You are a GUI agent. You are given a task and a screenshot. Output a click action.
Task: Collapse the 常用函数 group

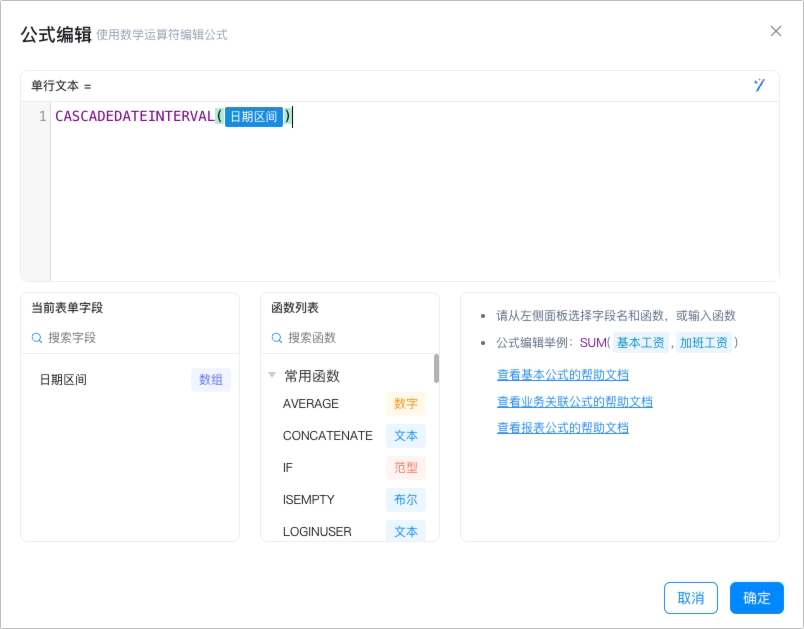[x=272, y=375]
